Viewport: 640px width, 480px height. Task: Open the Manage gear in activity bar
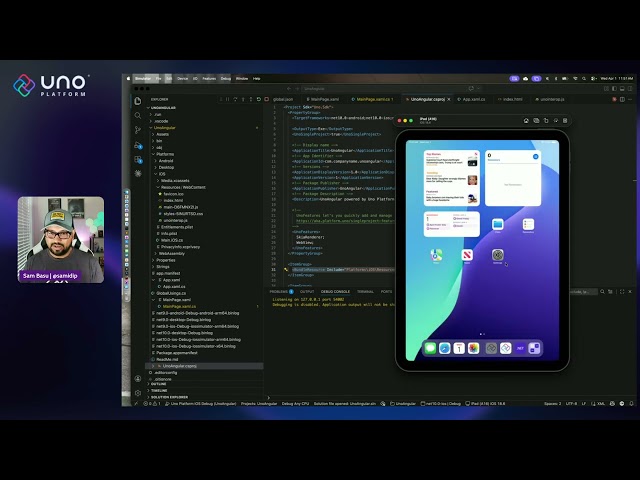click(138, 393)
